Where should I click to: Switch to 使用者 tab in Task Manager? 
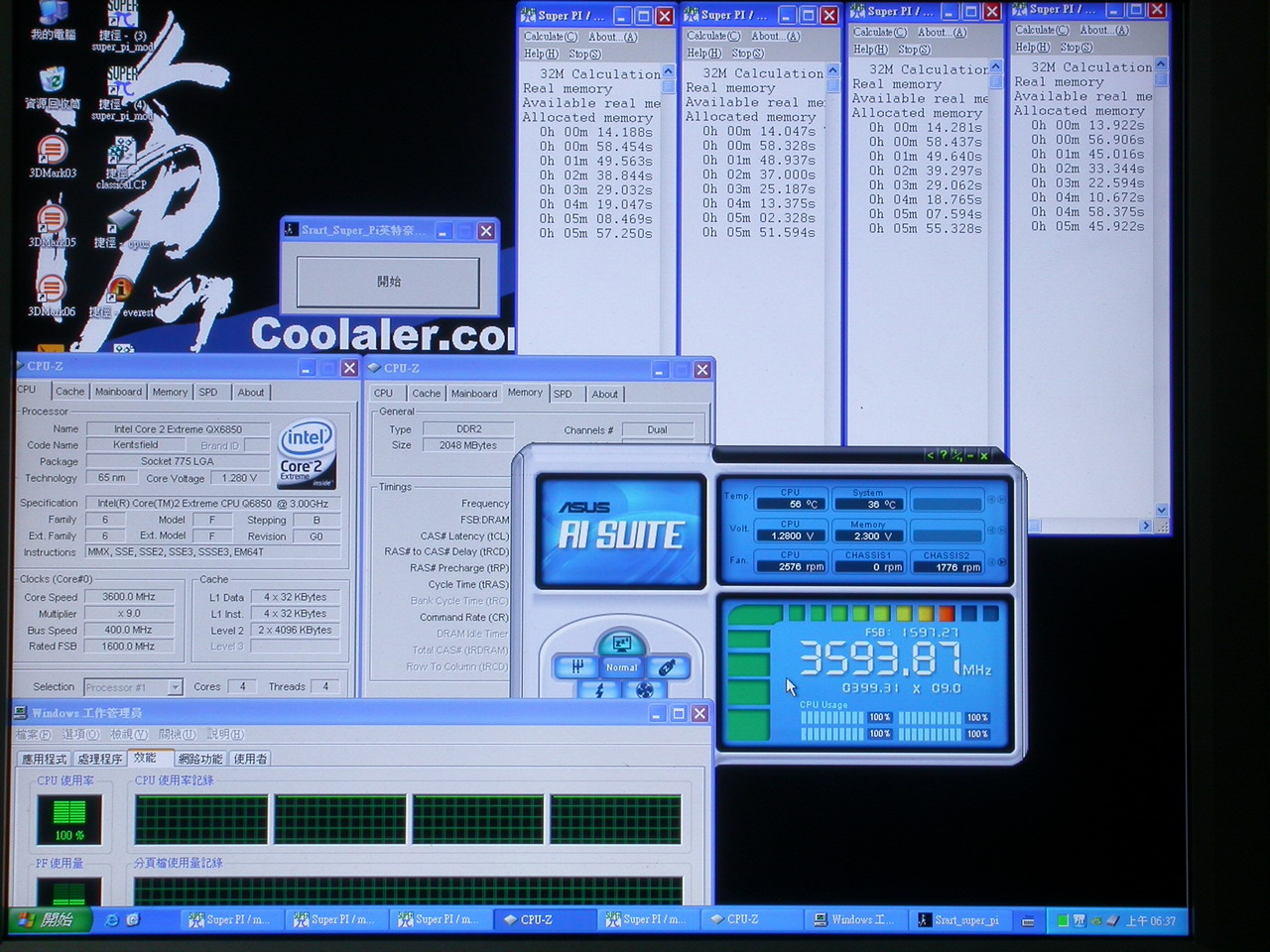point(250,759)
